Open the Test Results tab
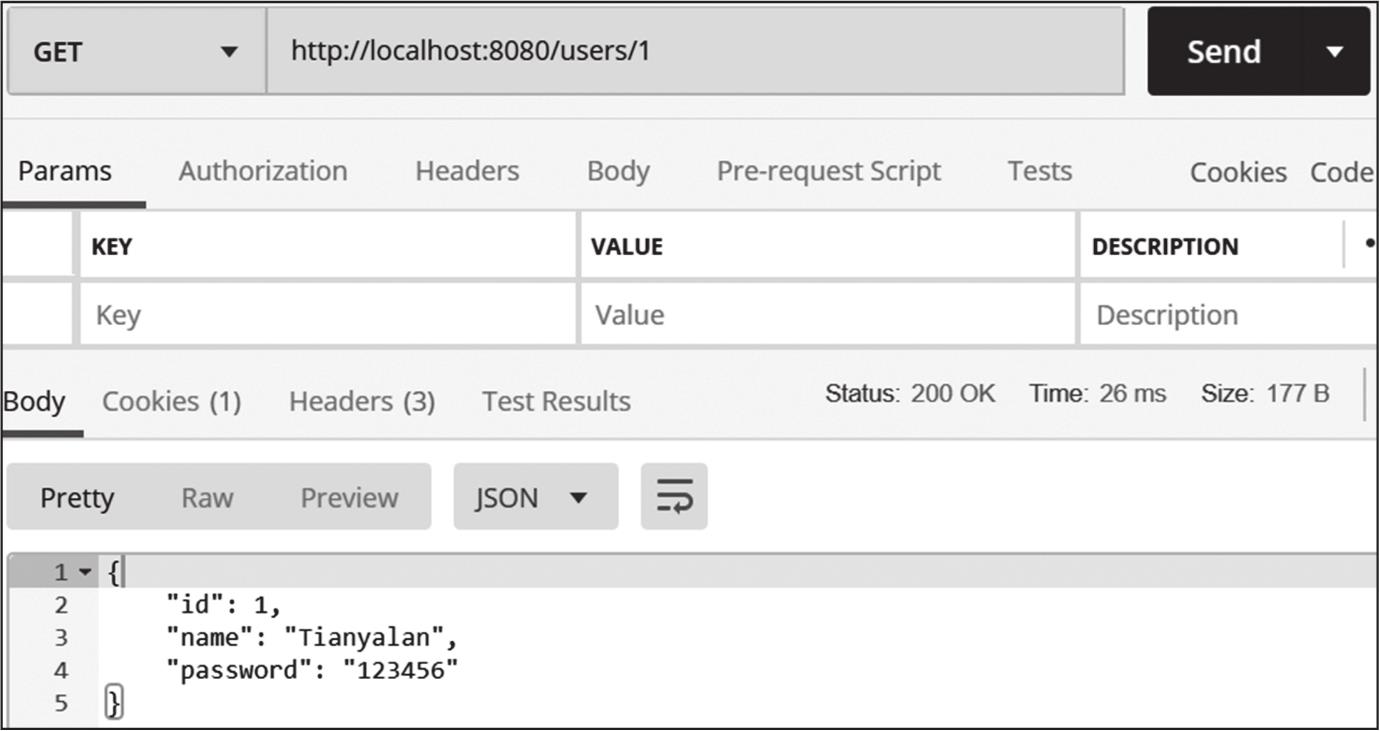Viewport: 1380px width, 731px height. (x=556, y=401)
